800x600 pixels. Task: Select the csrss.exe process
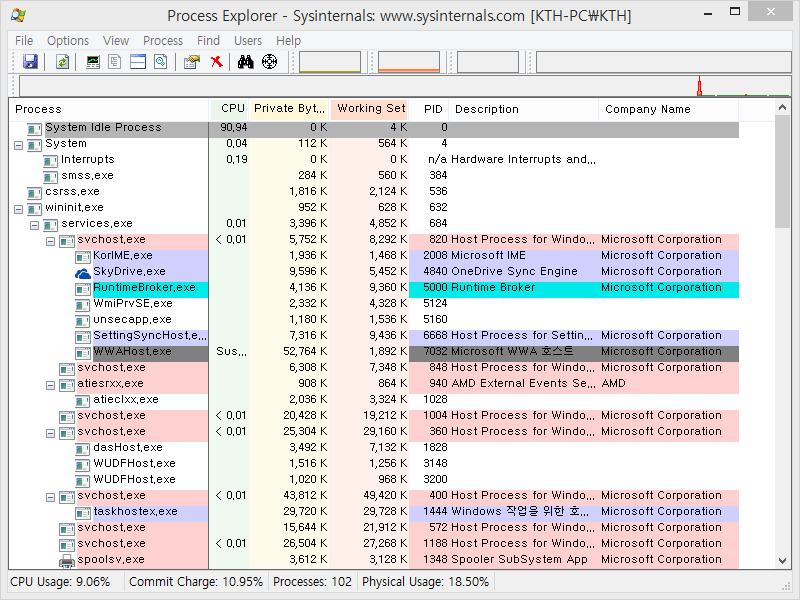tap(72, 192)
